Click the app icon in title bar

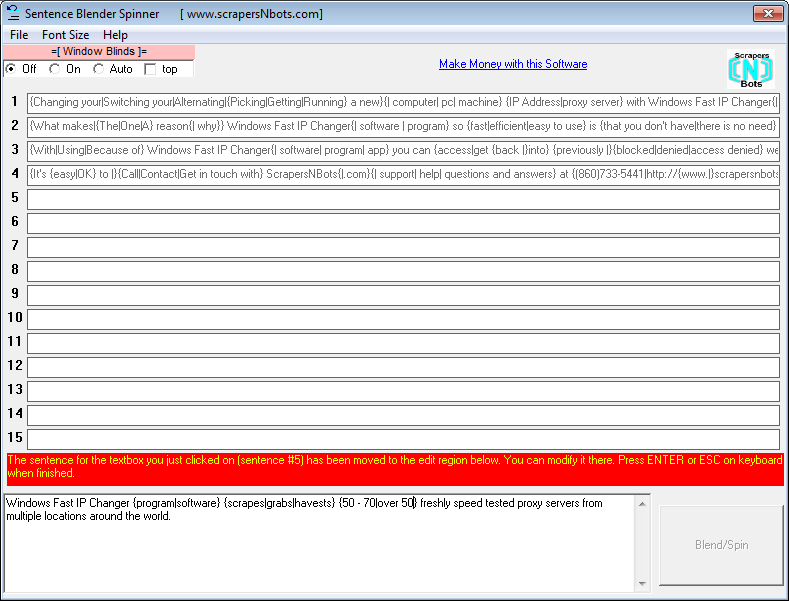click(x=13, y=13)
